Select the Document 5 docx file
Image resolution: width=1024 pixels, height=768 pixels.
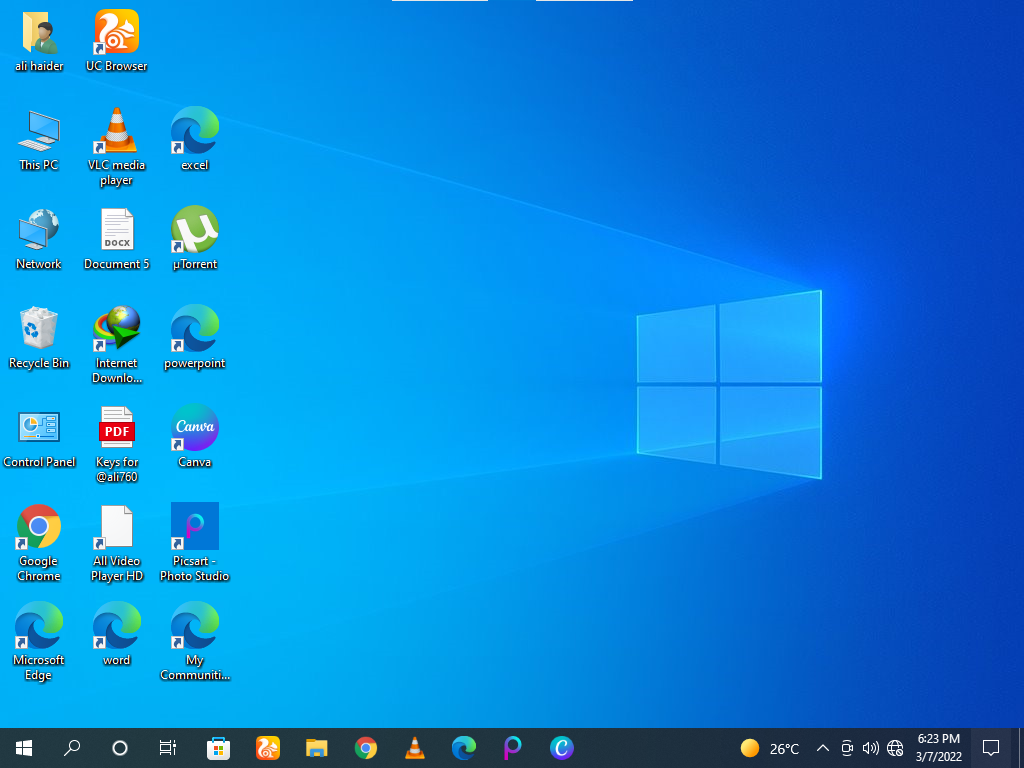point(116,239)
